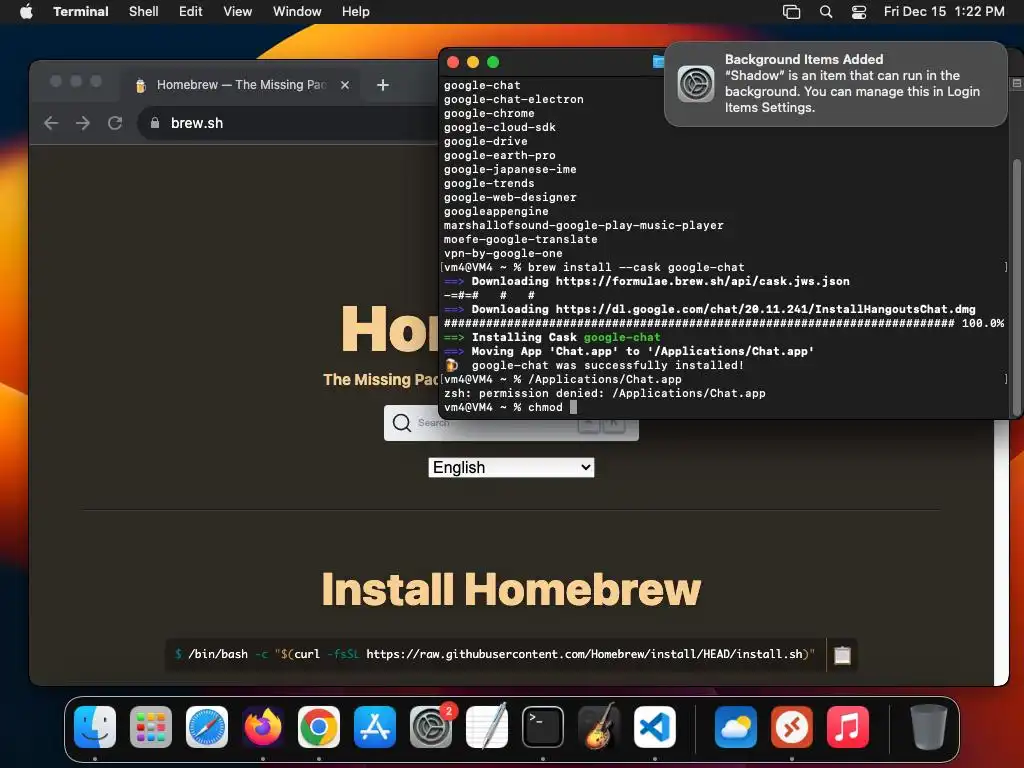1024x768 pixels.
Task: Open the Edit menu
Action: 190,11
